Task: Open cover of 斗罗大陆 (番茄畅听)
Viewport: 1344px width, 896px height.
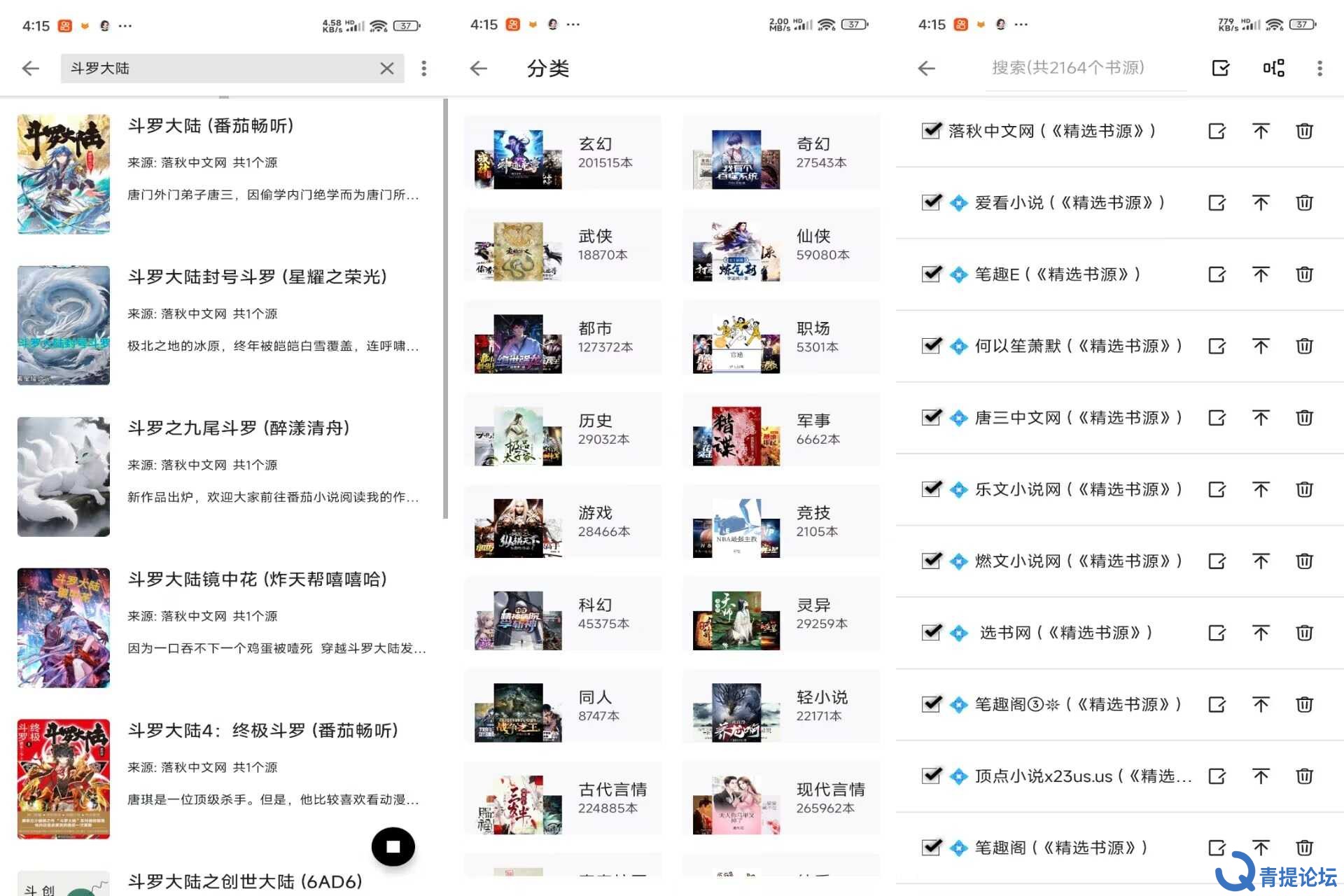Action: click(x=64, y=174)
